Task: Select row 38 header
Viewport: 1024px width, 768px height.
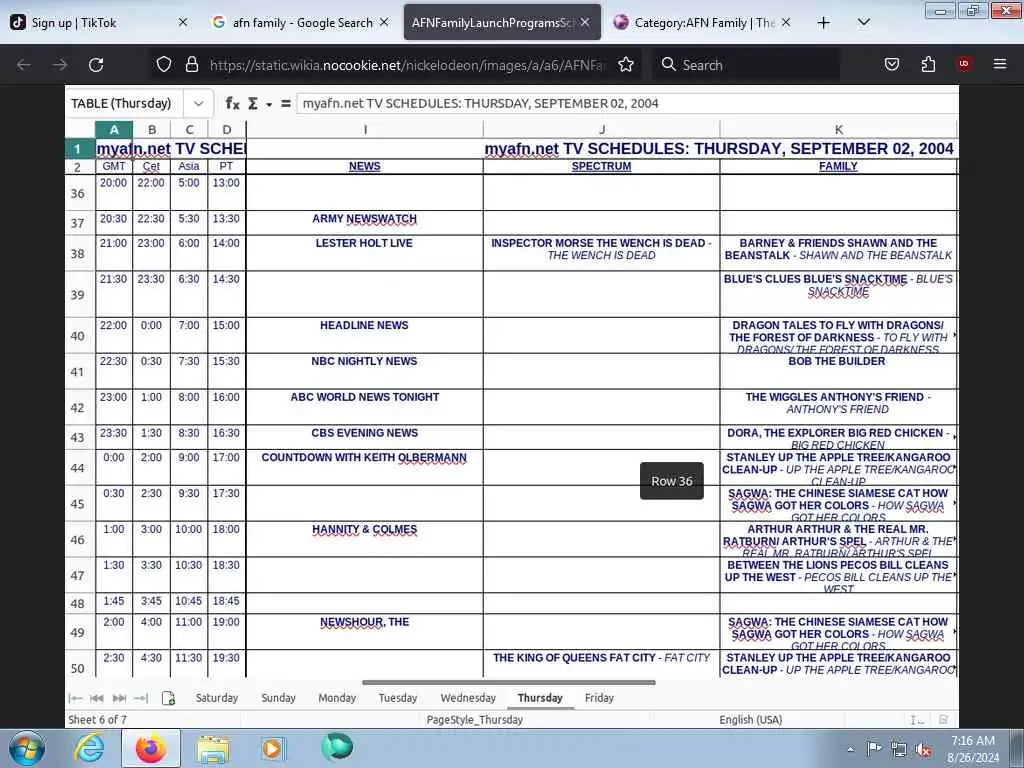Action: point(78,253)
